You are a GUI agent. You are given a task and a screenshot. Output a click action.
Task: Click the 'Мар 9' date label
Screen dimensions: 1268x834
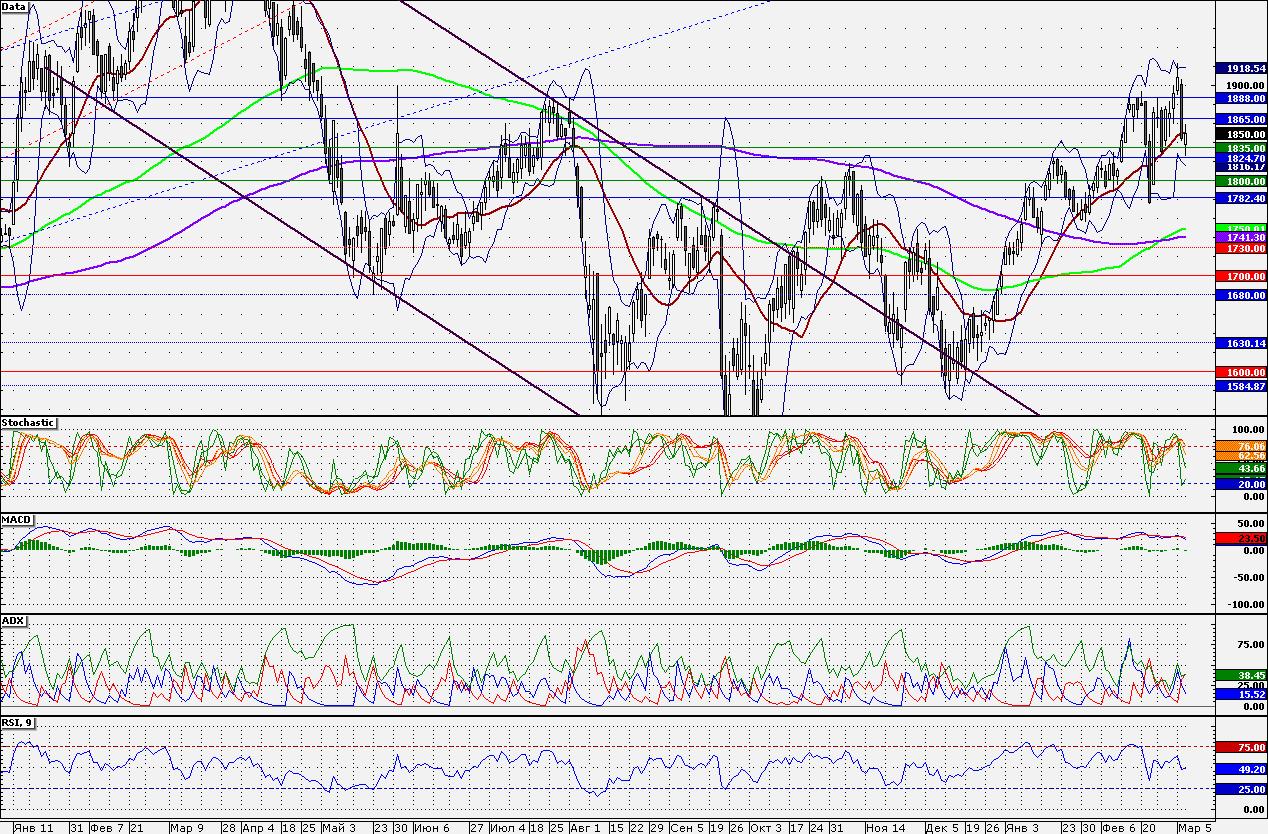pos(187,827)
